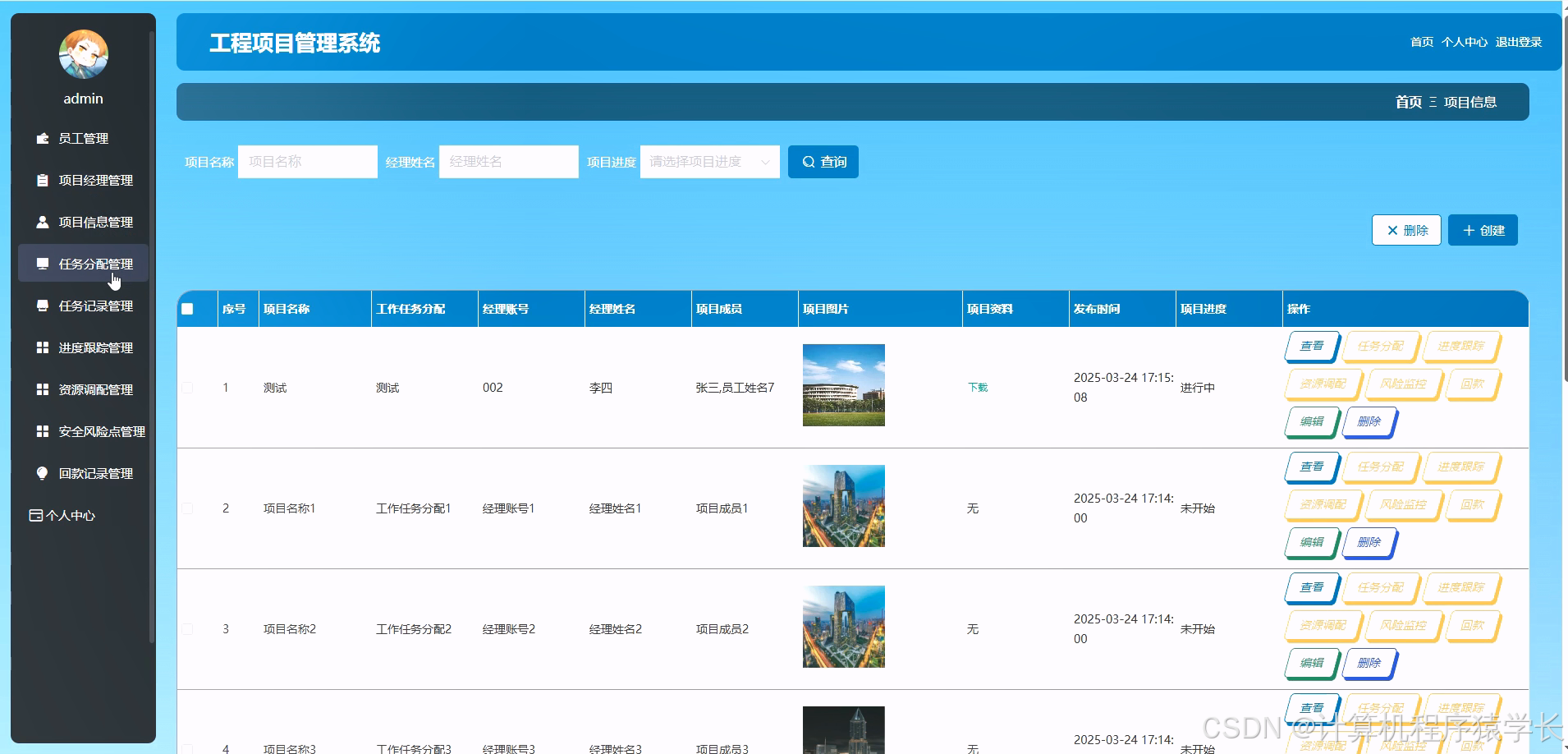Click the 任务分配管理 monitor icon

tap(43, 264)
